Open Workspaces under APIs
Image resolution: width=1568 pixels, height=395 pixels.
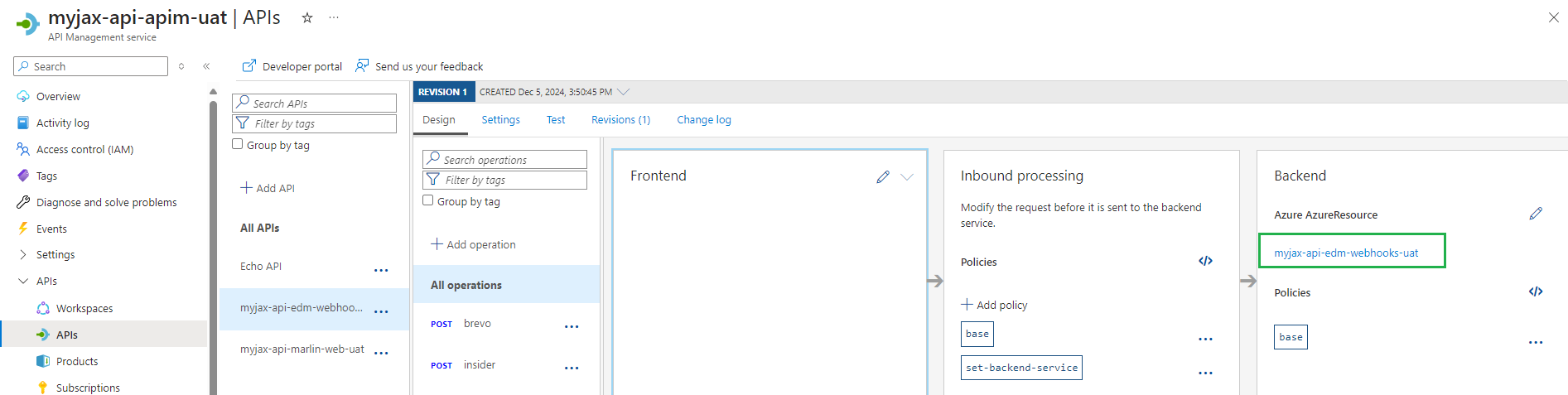click(84, 308)
